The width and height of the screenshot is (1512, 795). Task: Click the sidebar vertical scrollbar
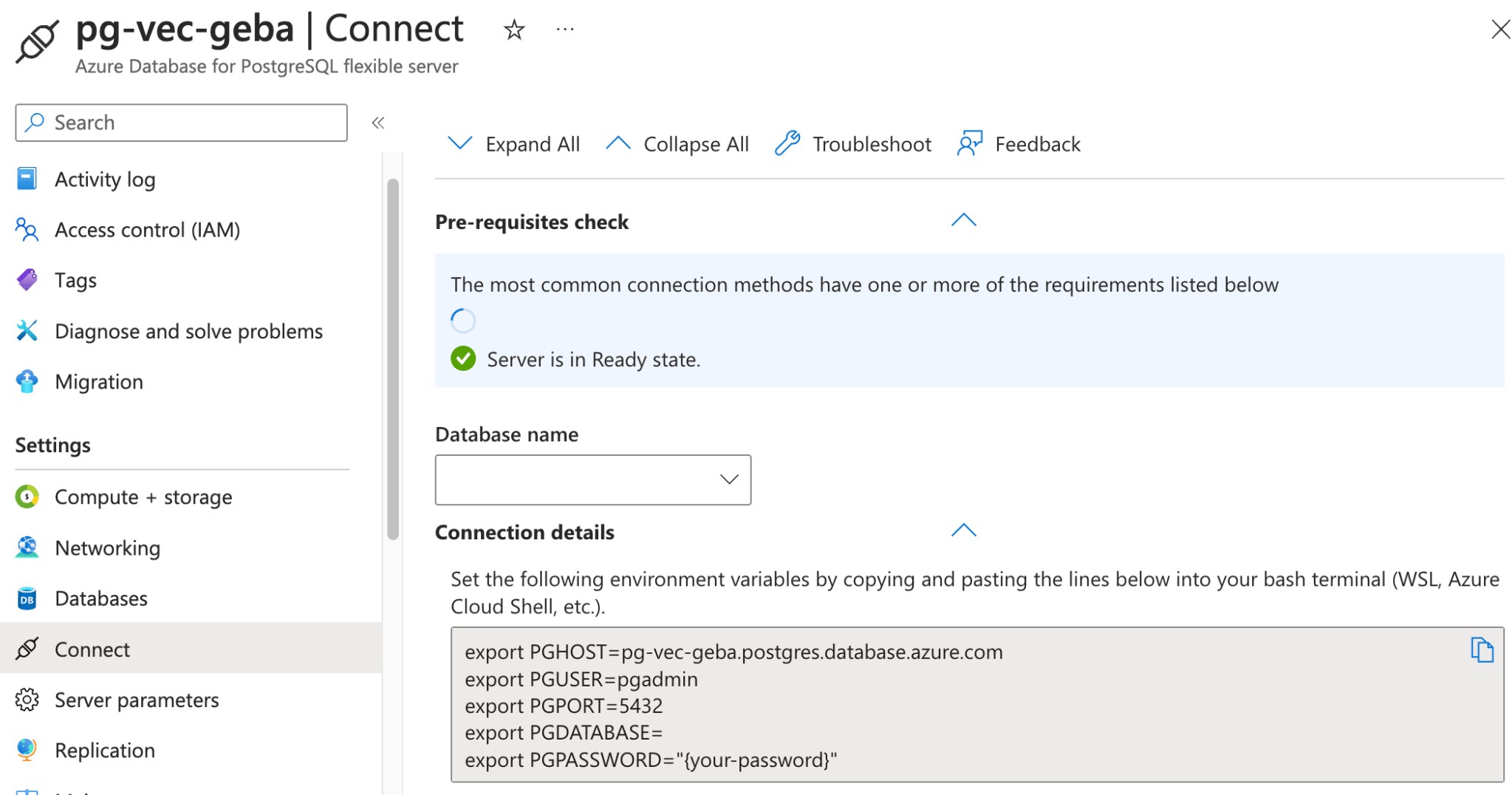[x=393, y=359]
